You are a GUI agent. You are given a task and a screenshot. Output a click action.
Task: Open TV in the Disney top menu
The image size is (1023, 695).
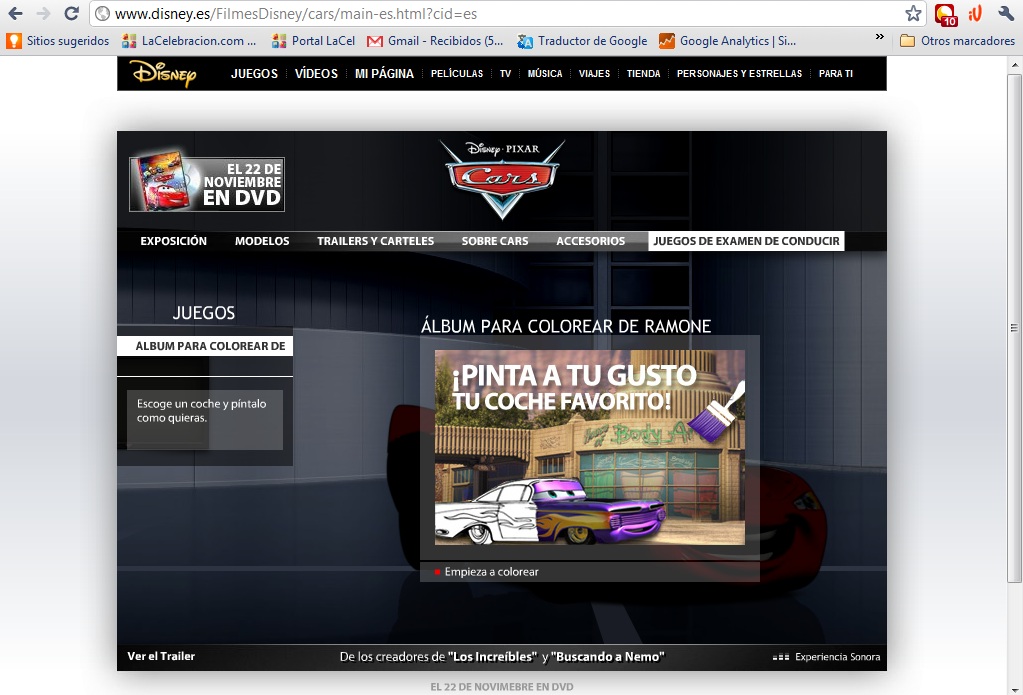pyautogui.click(x=506, y=74)
